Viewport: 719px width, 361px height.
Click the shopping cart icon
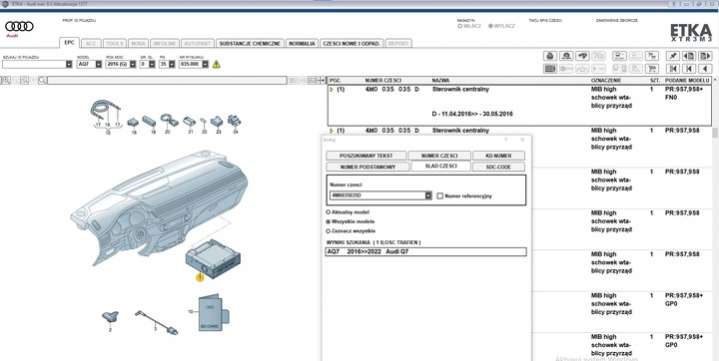coord(652,68)
